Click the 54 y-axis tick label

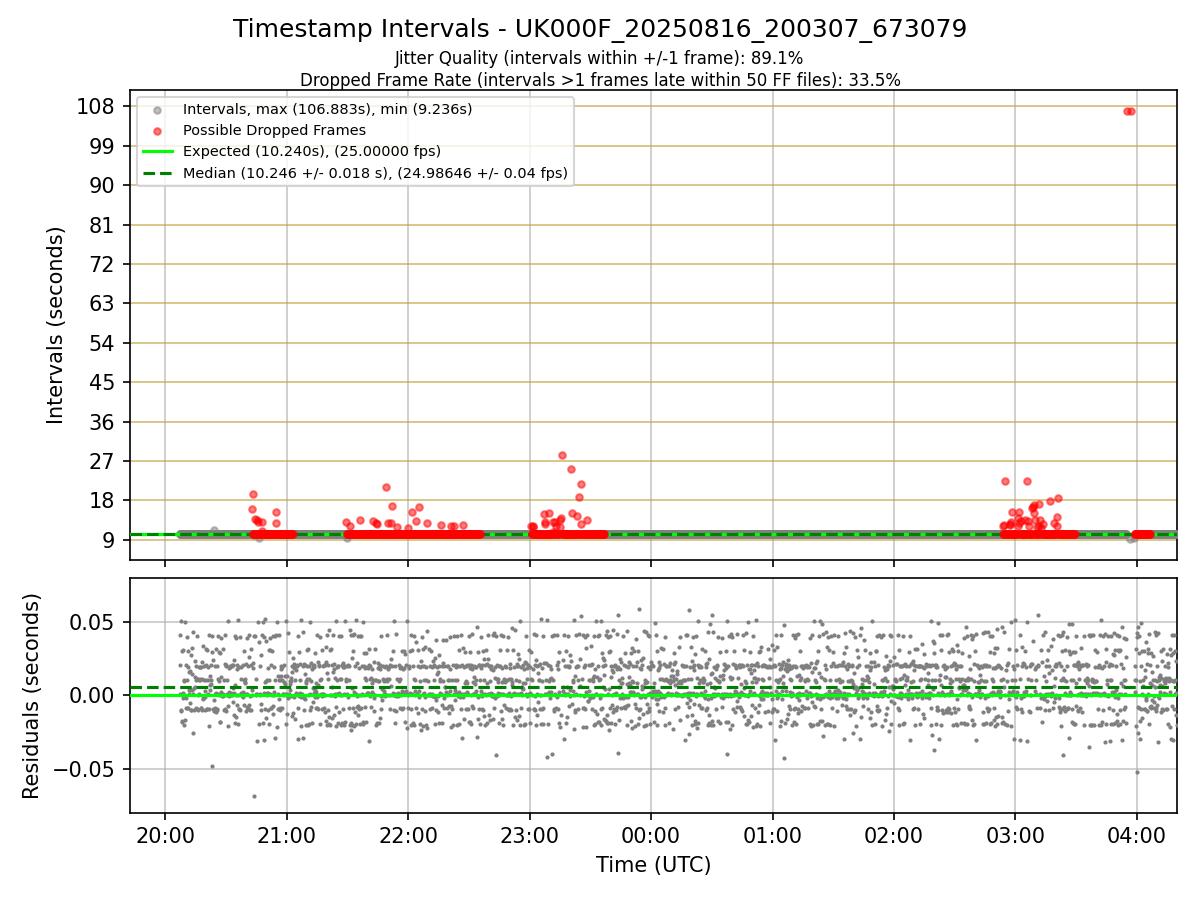tap(101, 343)
